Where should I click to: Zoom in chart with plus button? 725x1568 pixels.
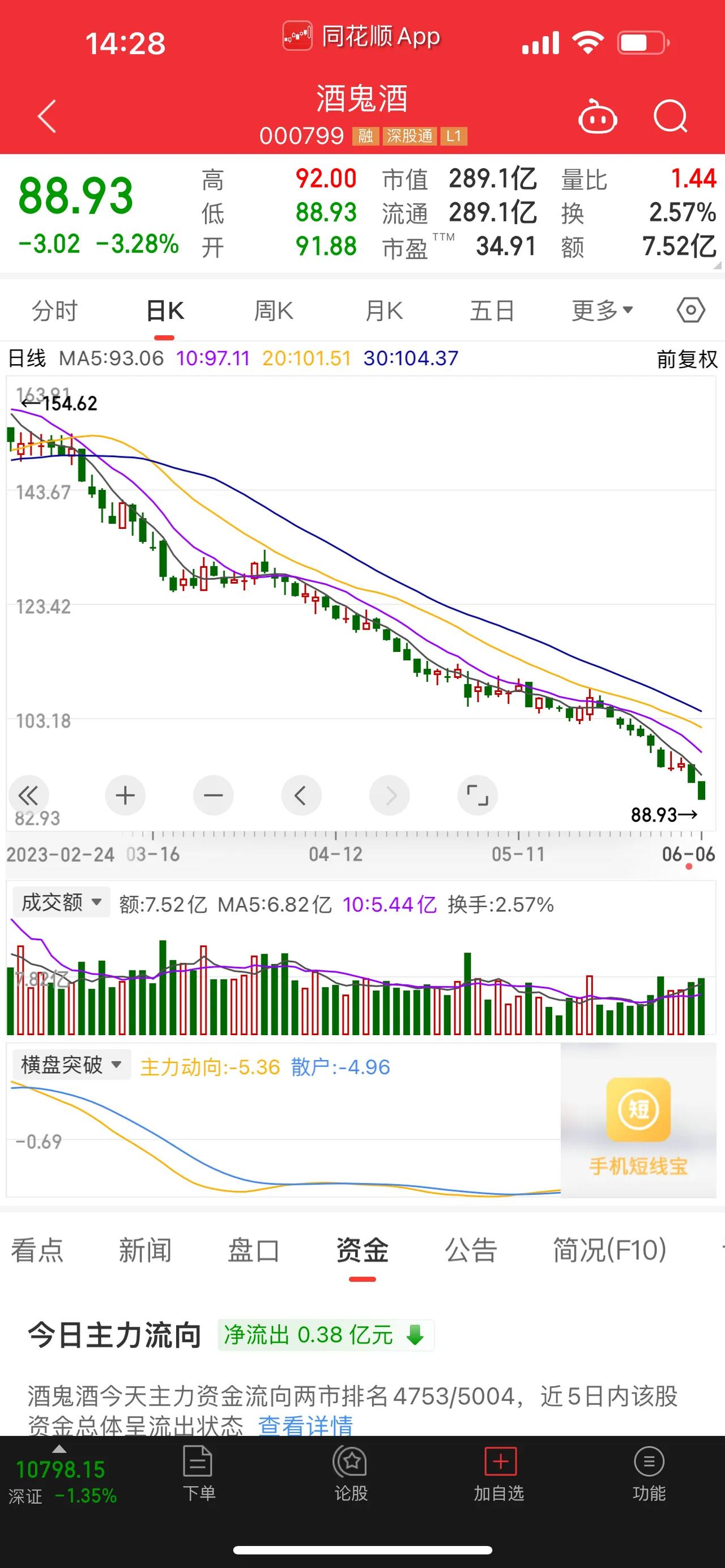pos(125,795)
